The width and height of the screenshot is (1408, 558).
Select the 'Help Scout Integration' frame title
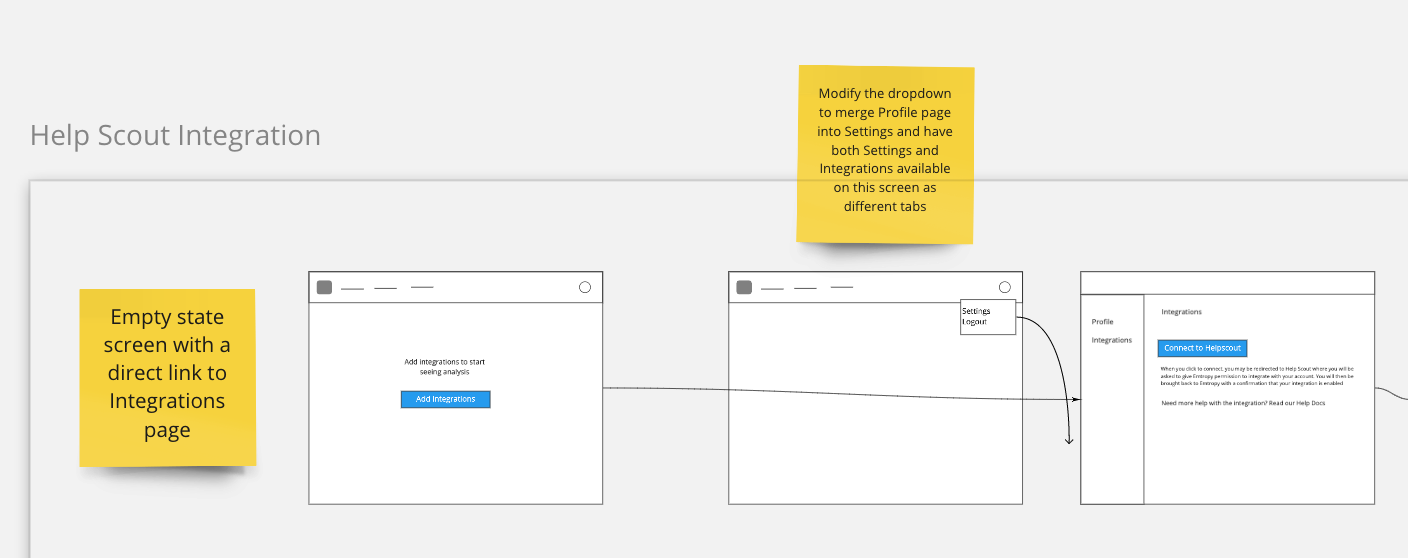point(175,136)
